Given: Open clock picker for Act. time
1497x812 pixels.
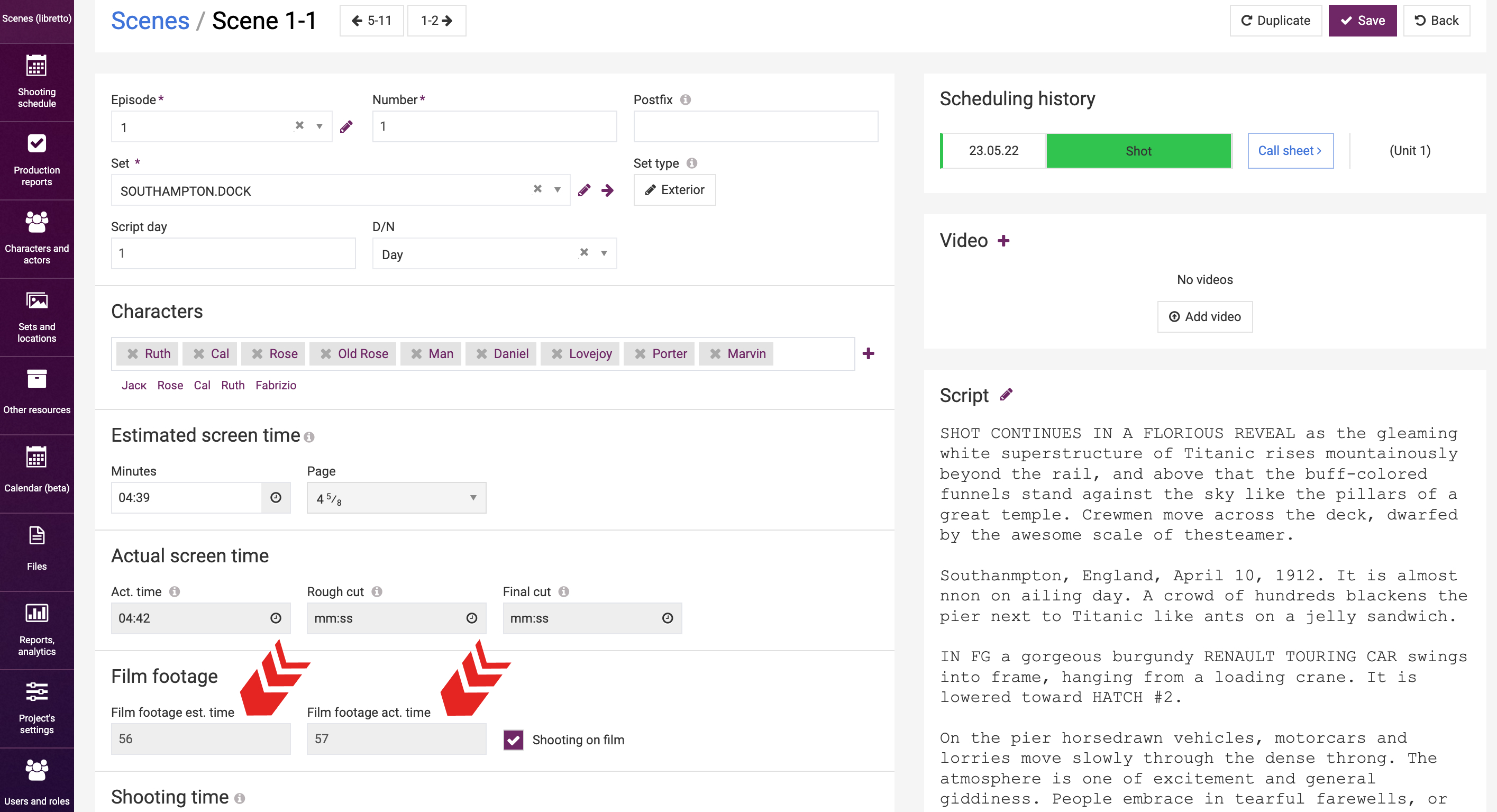Looking at the screenshot, I should (x=276, y=618).
